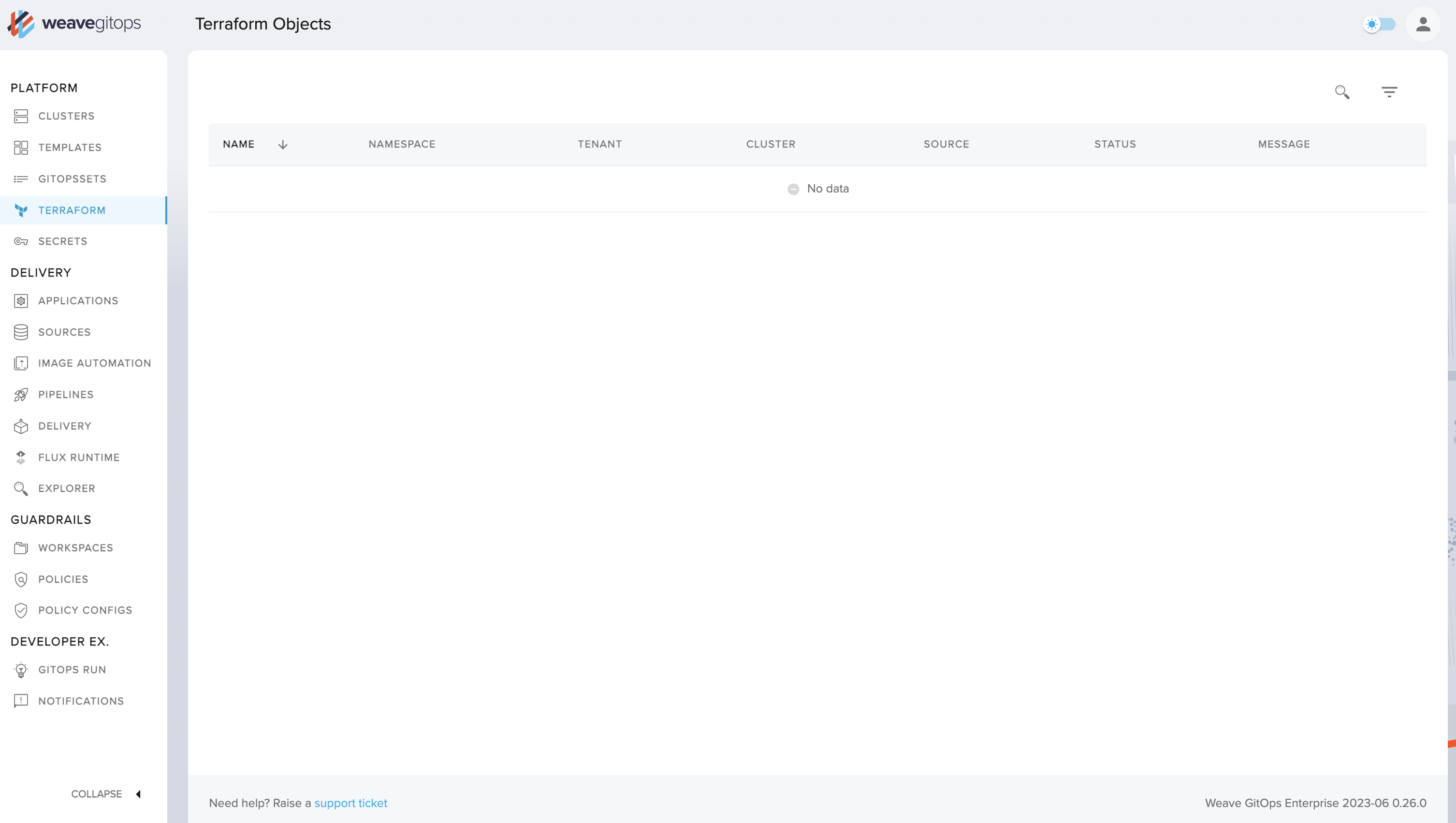Click the support ticket link
Image resolution: width=1456 pixels, height=823 pixels.
click(x=350, y=803)
